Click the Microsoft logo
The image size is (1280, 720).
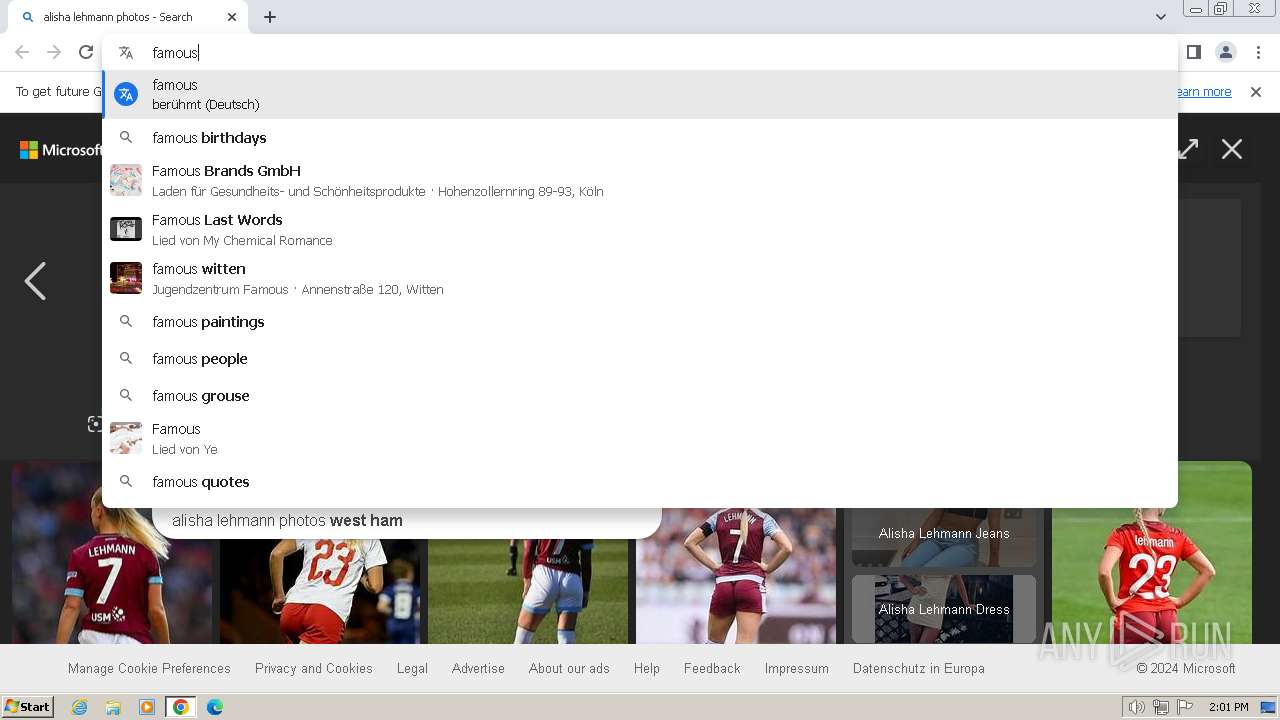click(60, 150)
